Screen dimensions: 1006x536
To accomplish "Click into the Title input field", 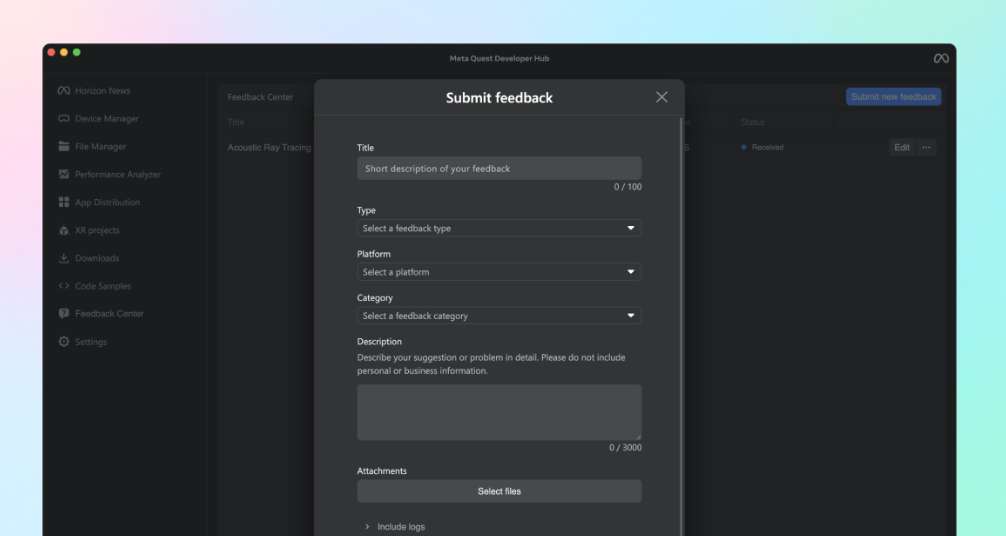I will coord(499,169).
